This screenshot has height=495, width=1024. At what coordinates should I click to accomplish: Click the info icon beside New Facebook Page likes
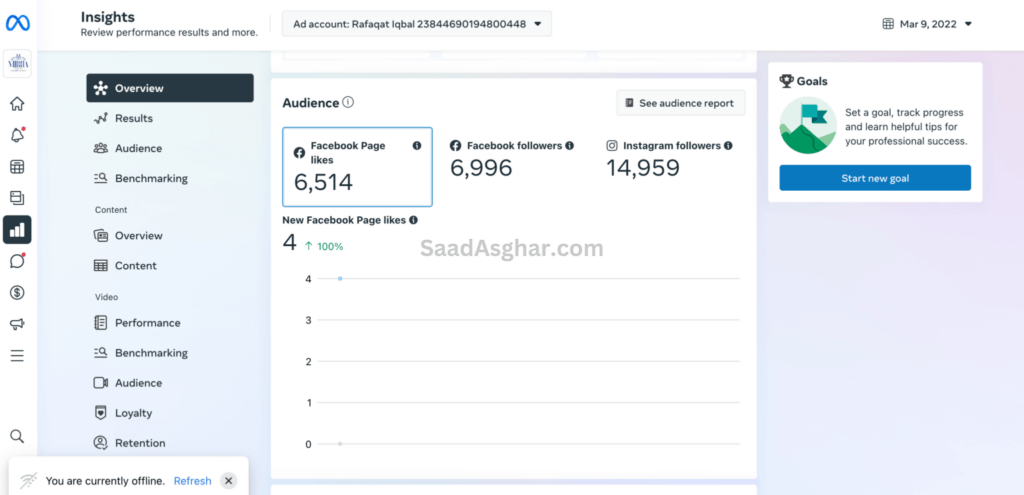(413, 220)
